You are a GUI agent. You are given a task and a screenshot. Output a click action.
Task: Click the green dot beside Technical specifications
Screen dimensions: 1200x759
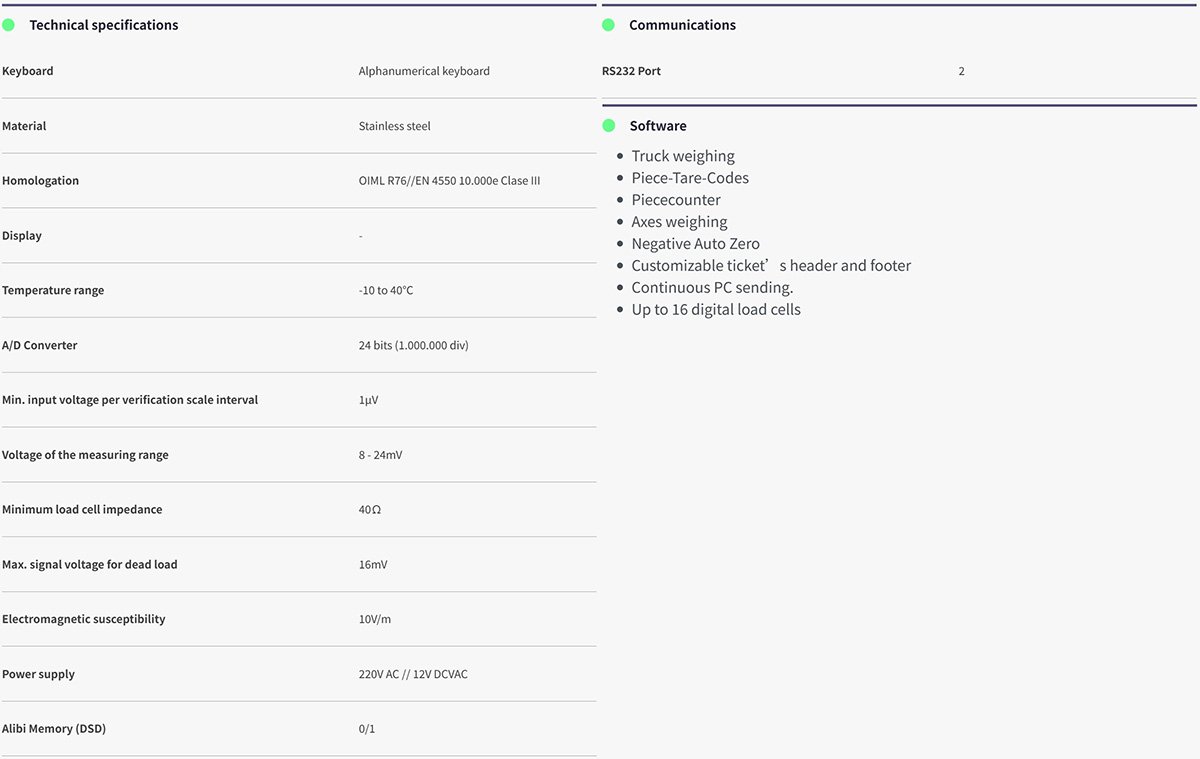click(9, 25)
